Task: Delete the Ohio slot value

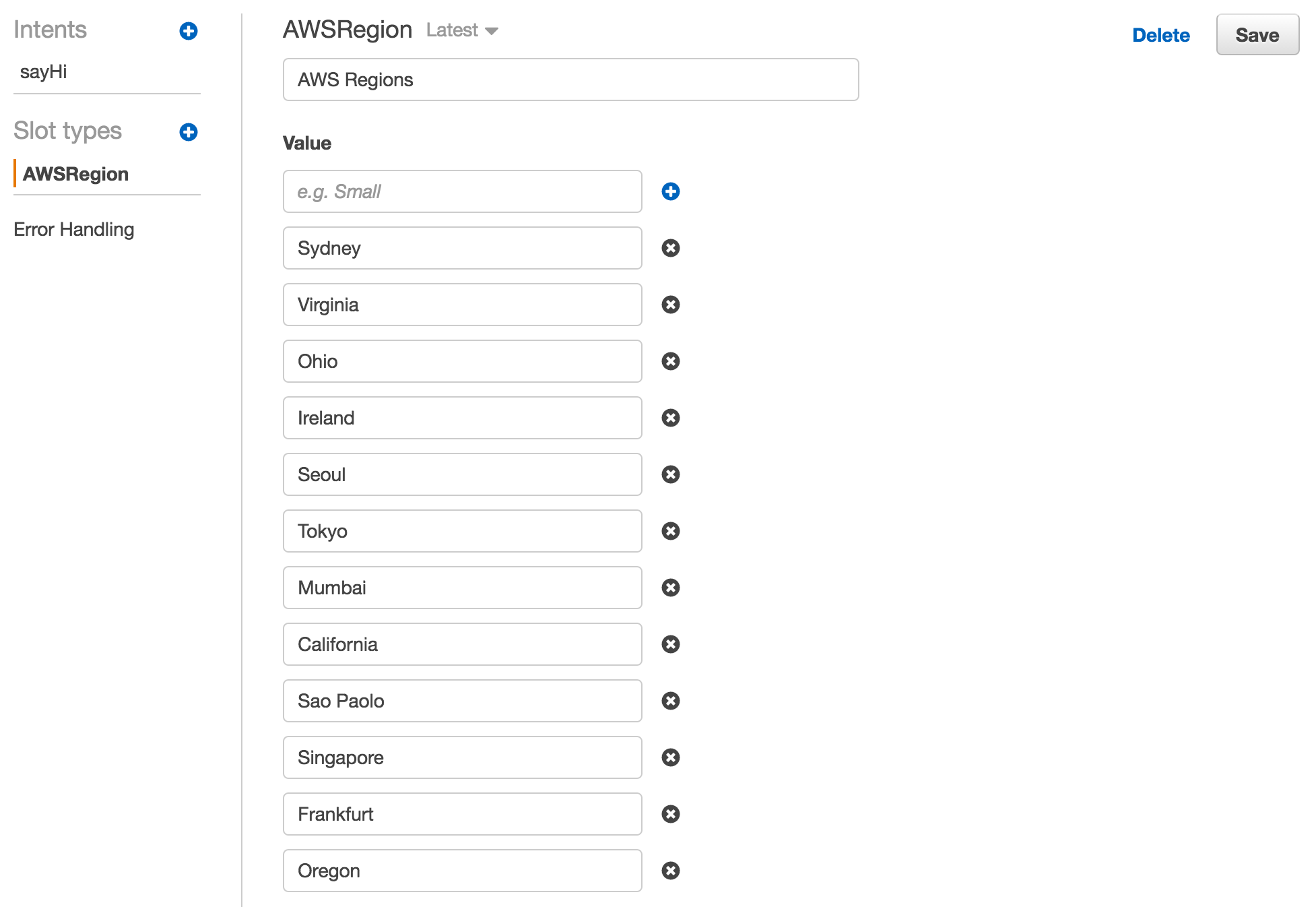Action: click(x=671, y=361)
